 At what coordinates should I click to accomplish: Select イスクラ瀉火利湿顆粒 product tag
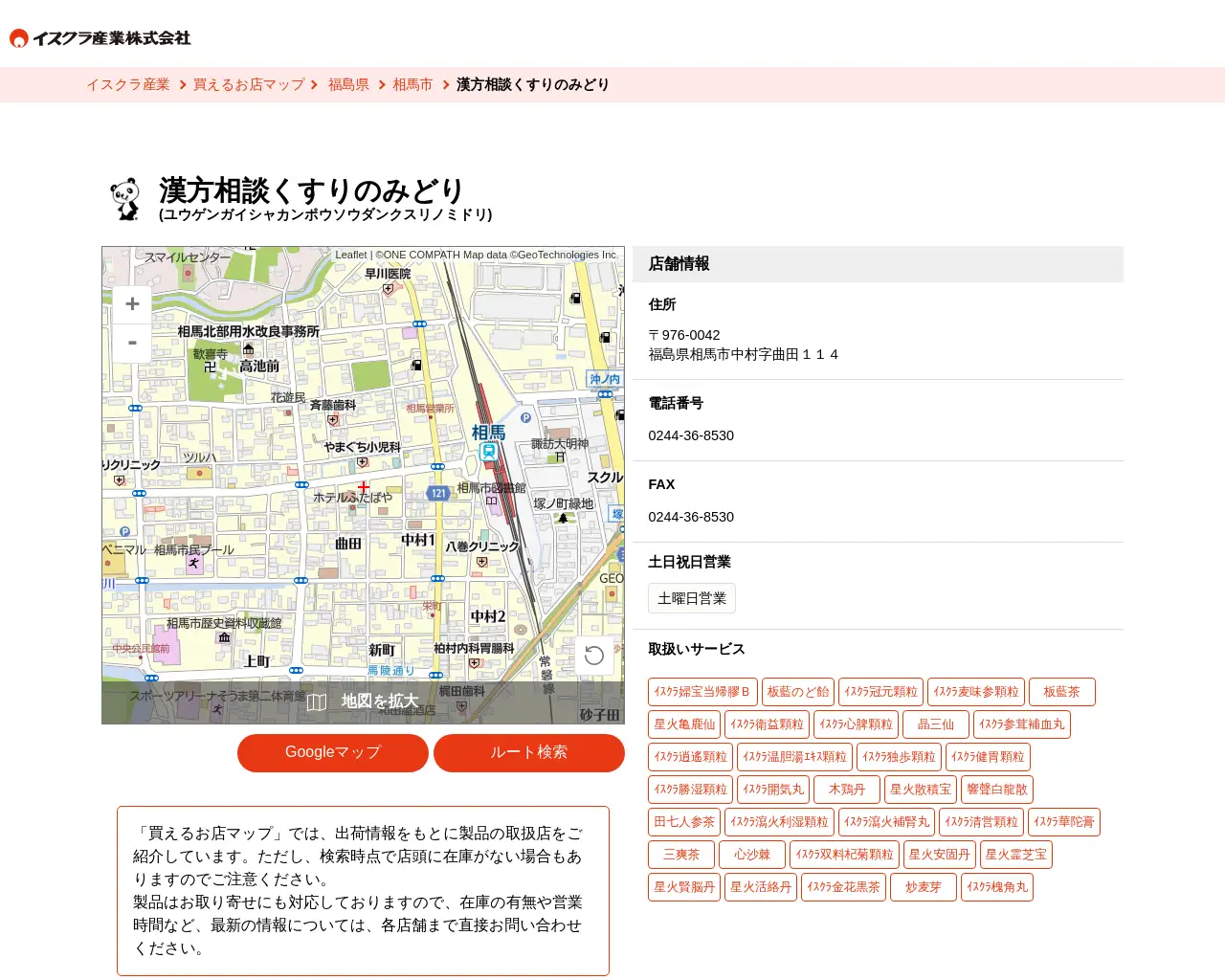(x=779, y=822)
